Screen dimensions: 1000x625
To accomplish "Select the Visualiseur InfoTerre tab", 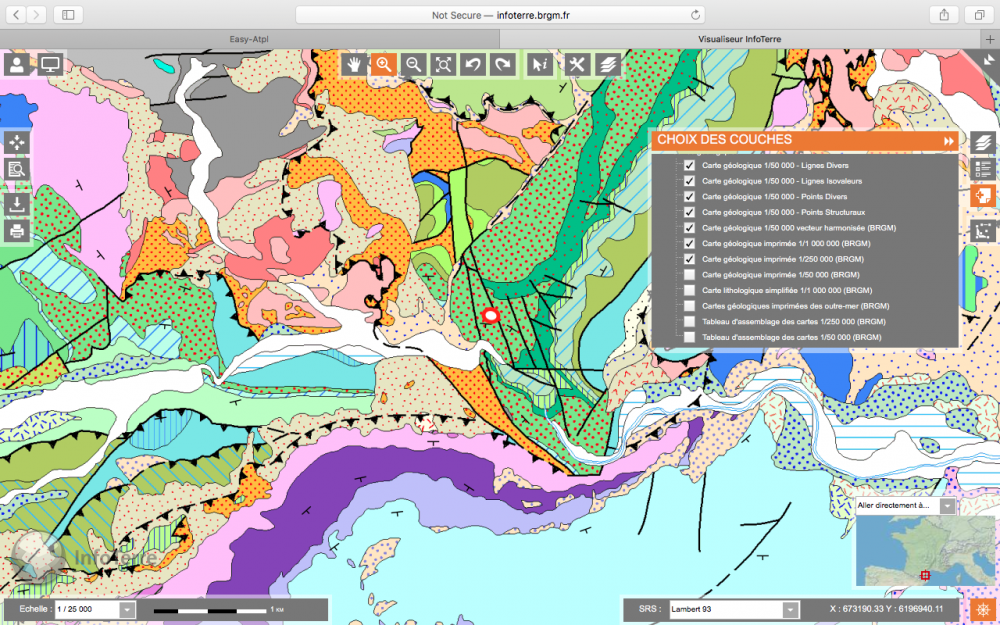I will point(739,39).
